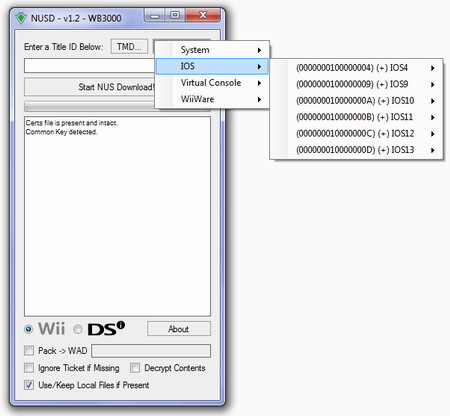Click the TMD... button
This screenshot has height=416, width=450.
point(129,47)
